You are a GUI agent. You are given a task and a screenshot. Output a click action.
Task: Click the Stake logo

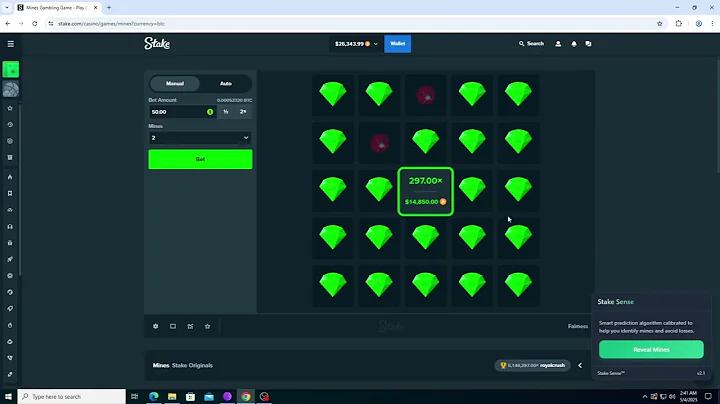pos(157,43)
